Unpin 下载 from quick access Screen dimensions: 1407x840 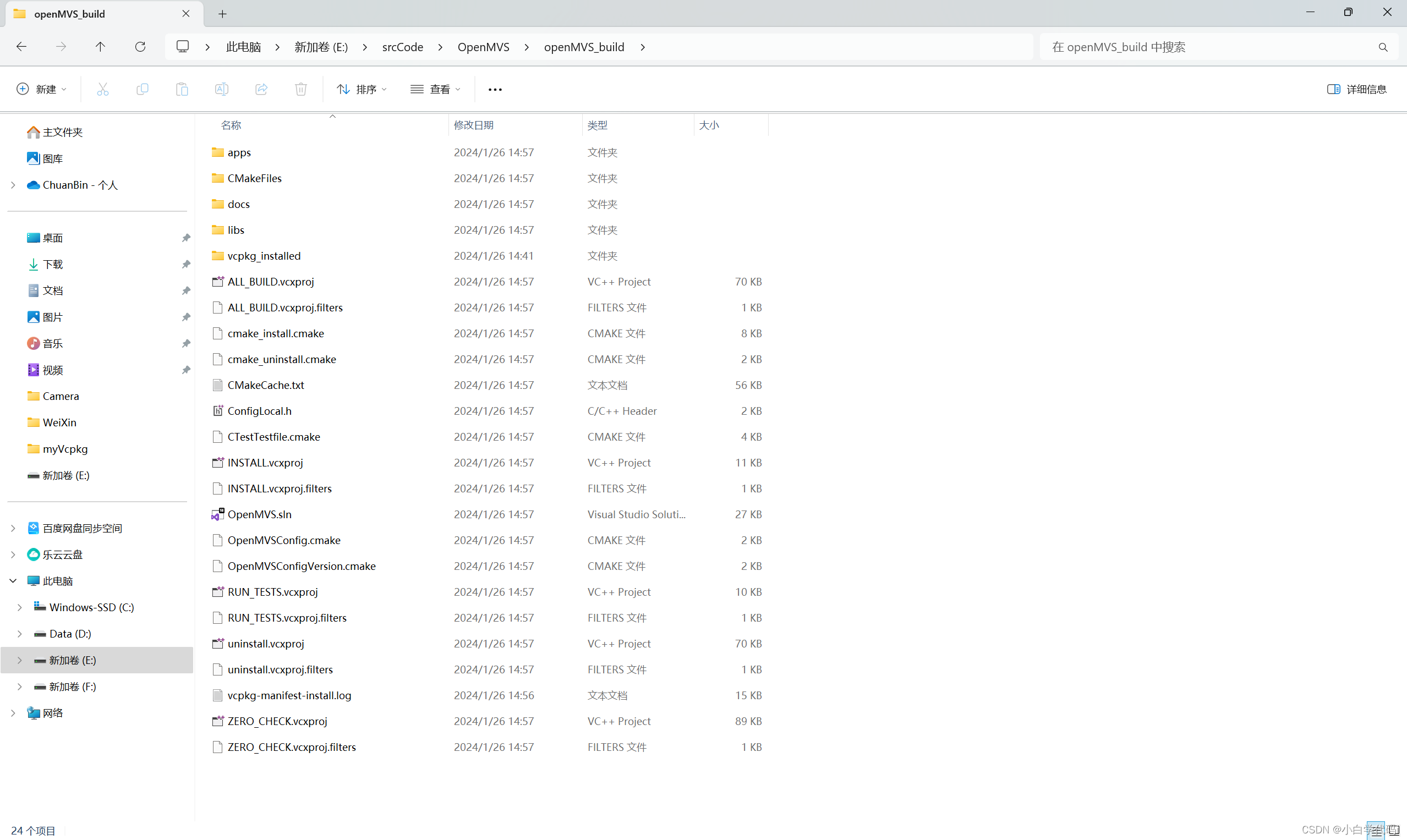point(187,265)
